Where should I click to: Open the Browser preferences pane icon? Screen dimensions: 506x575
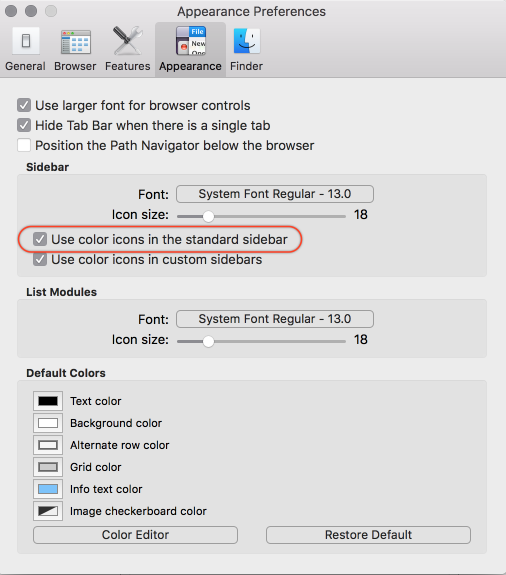[x=76, y=42]
